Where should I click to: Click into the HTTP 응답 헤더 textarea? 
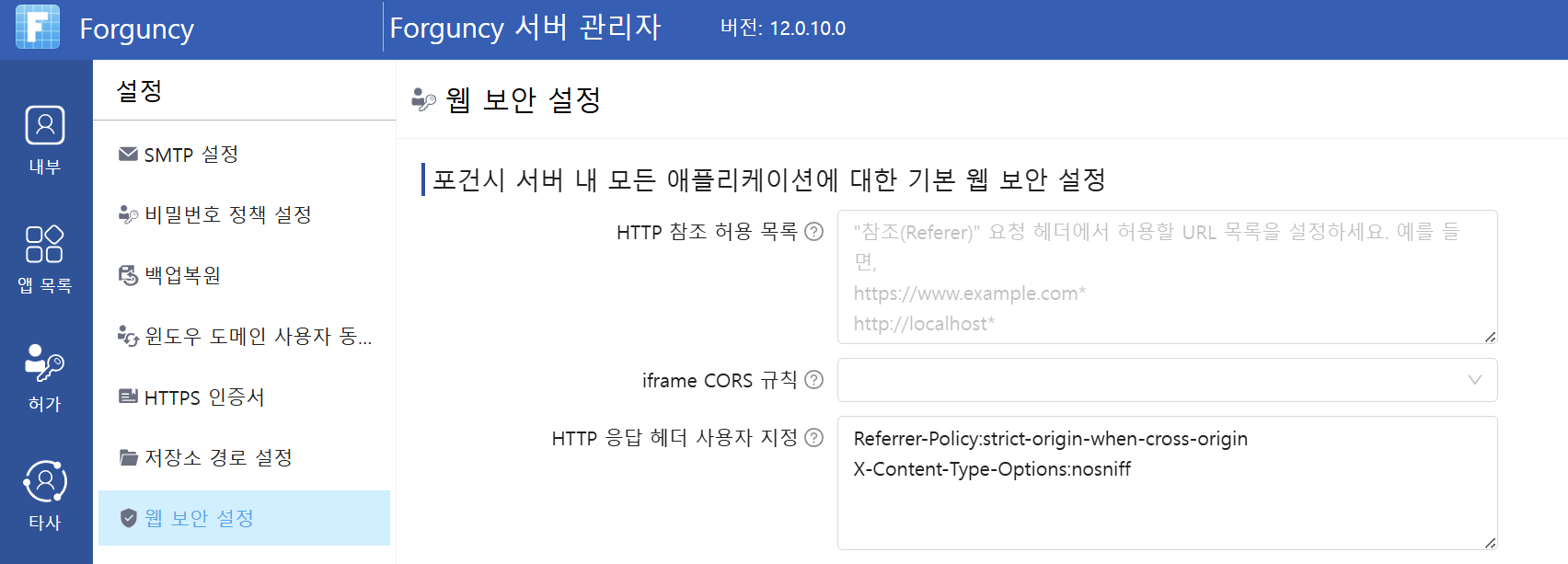click(1167, 483)
